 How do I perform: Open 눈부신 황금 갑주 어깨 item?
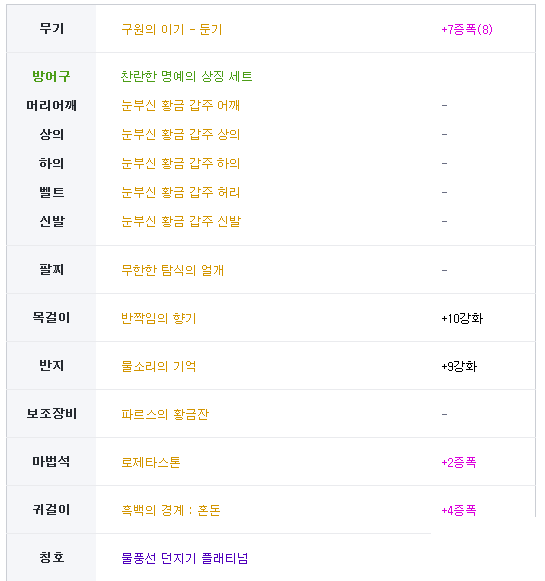click(x=180, y=105)
